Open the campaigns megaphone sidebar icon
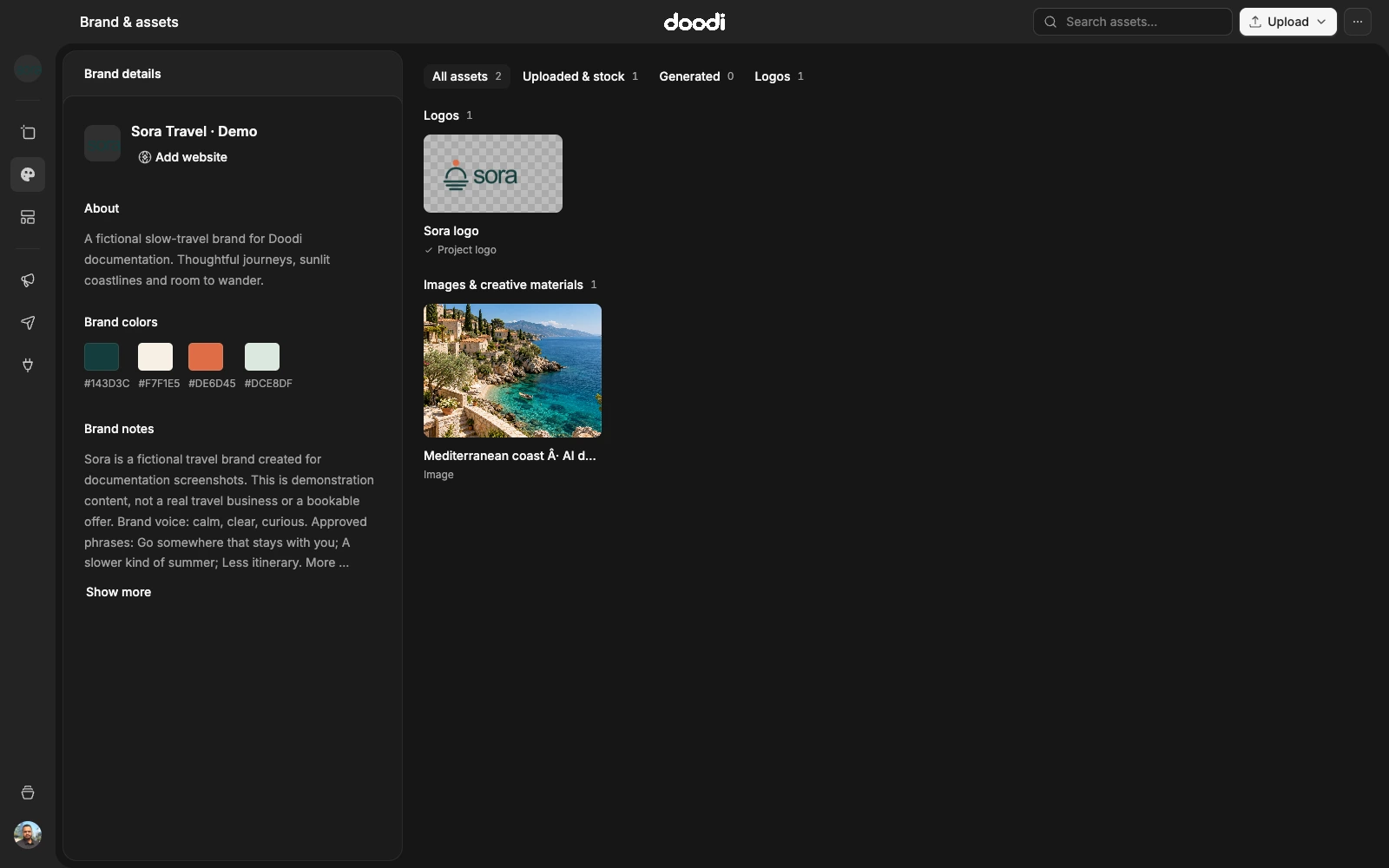The height and width of the screenshot is (868, 1389). click(x=28, y=279)
